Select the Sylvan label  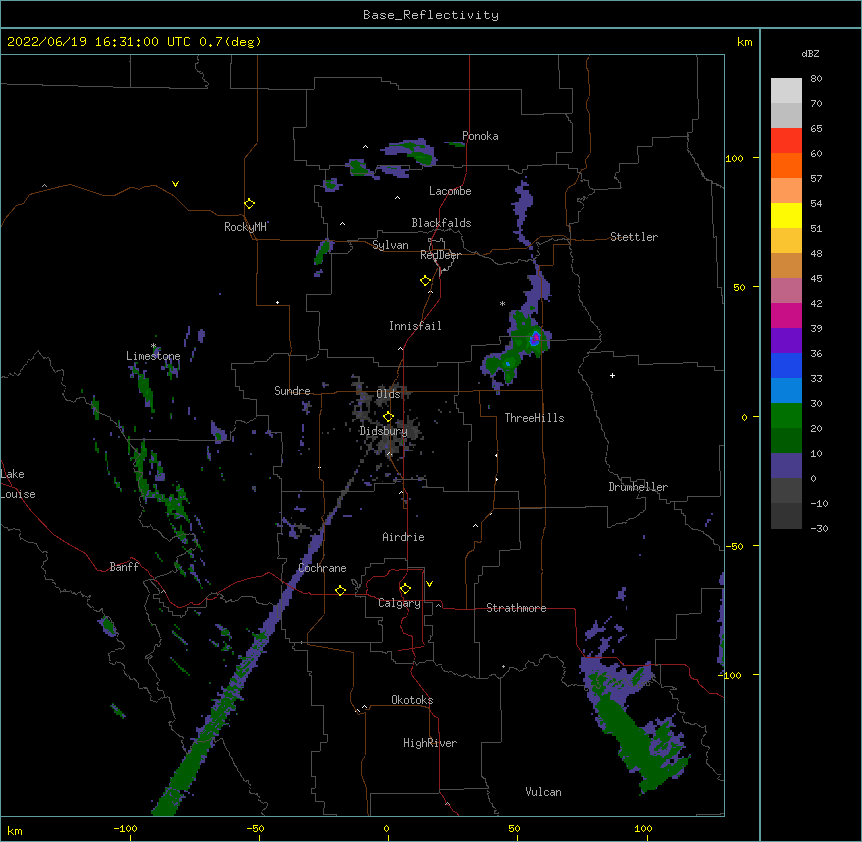click(390, 245)
